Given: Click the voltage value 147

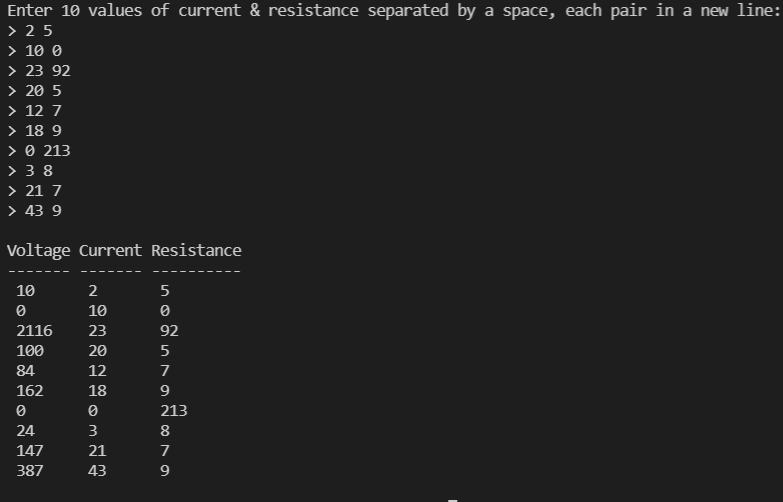Looking at the screenshot, I should click(x=29, y=451).
